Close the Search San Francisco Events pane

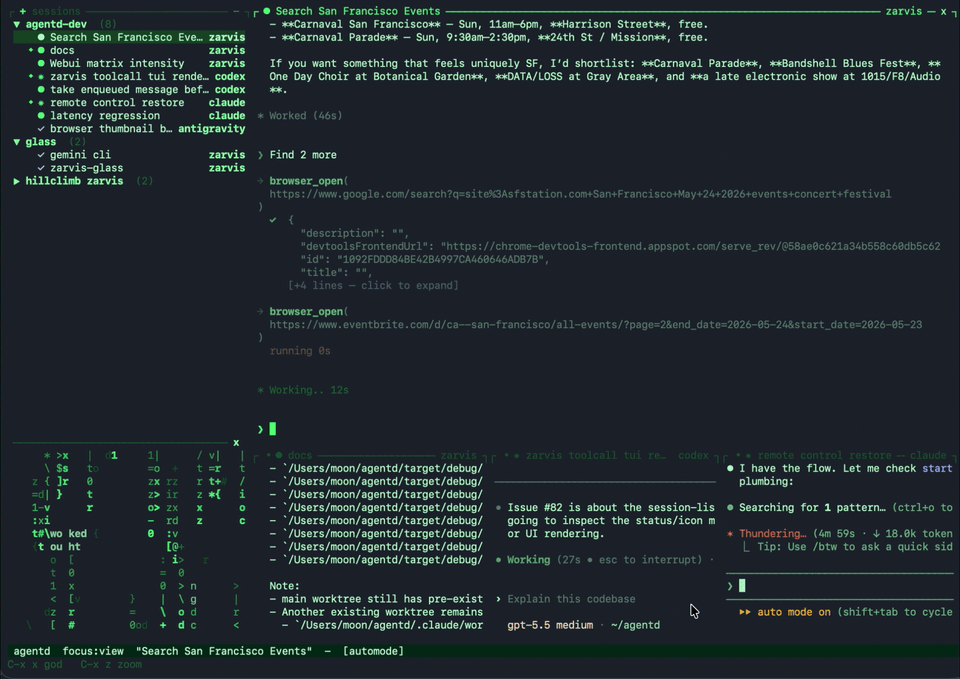(943, 11)
